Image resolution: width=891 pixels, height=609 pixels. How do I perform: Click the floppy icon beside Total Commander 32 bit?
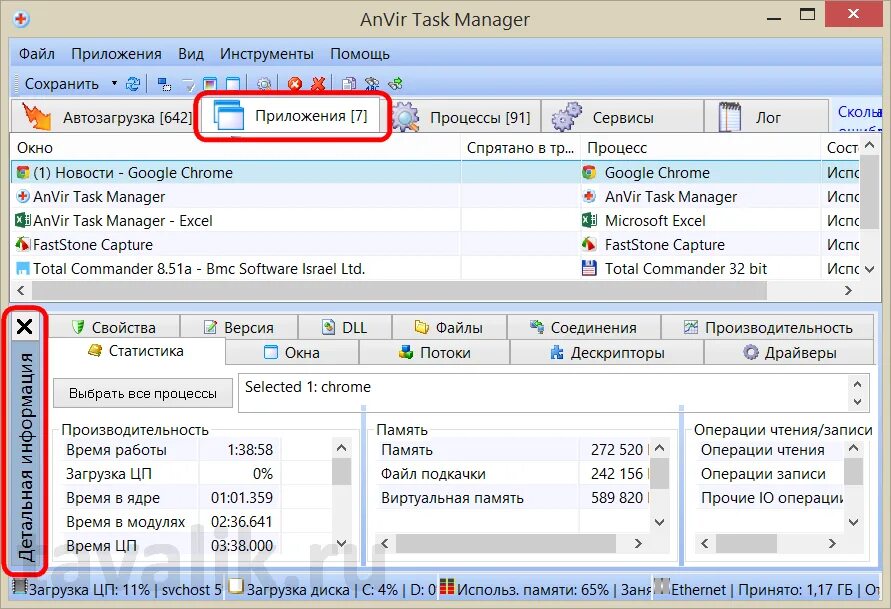[589, 268]
